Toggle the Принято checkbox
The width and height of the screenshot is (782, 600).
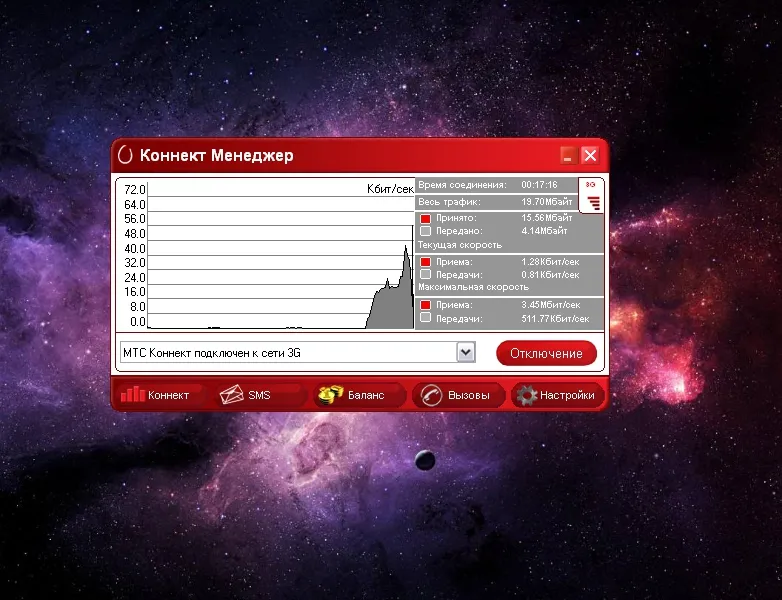(x=425, y=218)
